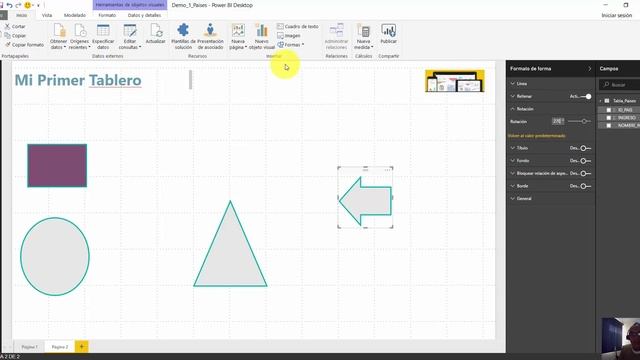Select the oval shape on canvas
Screen dimensions: 640x360
(x=55, y=256)
